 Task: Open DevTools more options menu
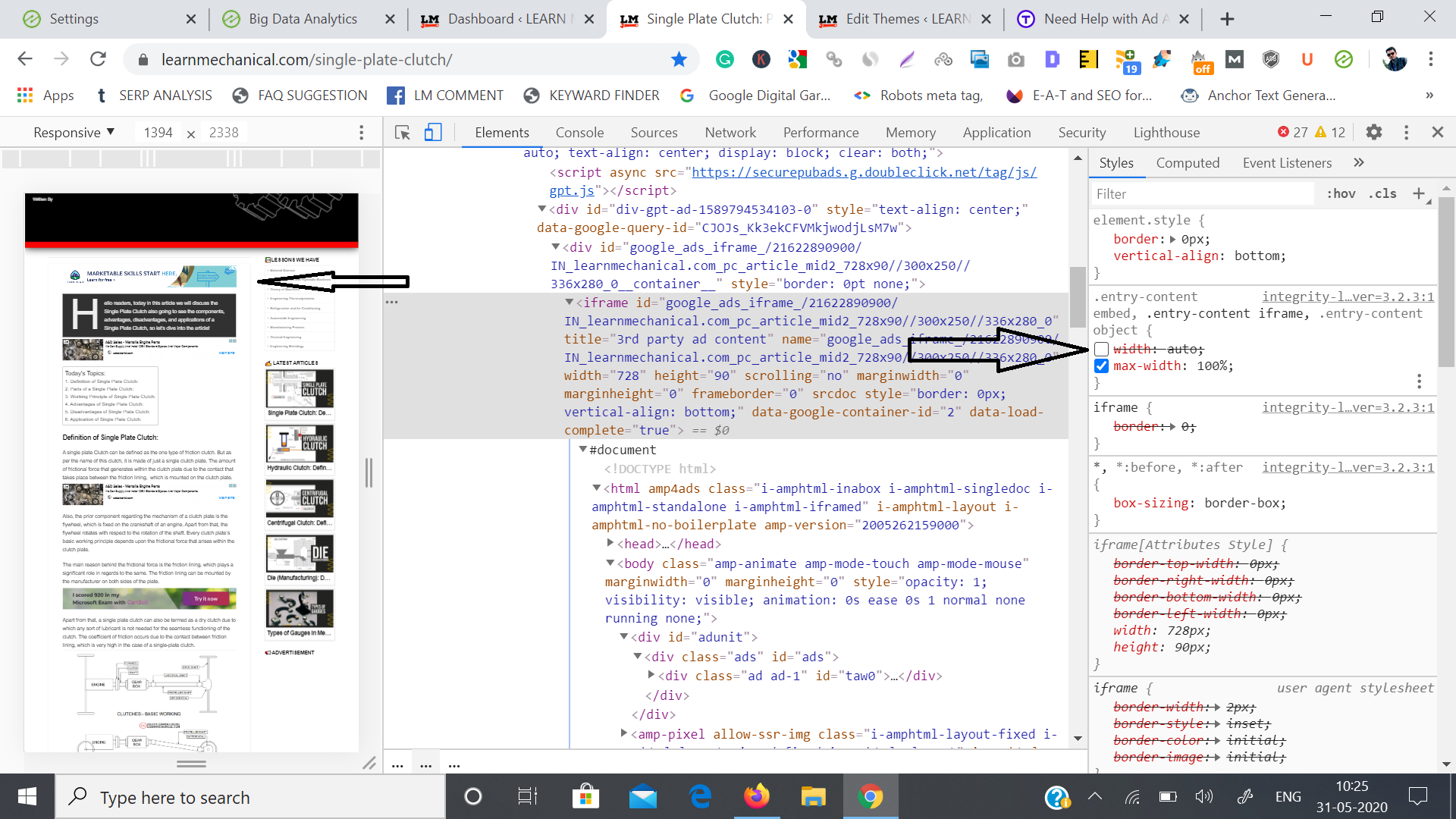pos(1406,133)
